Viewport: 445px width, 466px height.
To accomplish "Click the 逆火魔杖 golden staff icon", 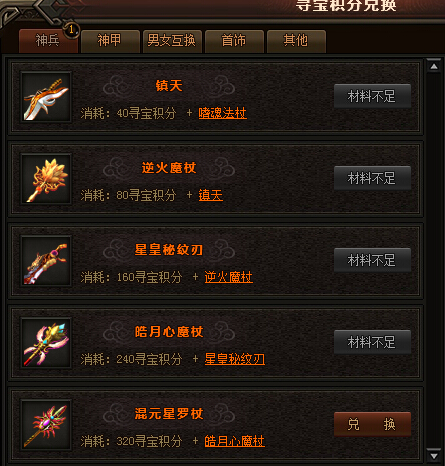I will click(x=46, y=179).
